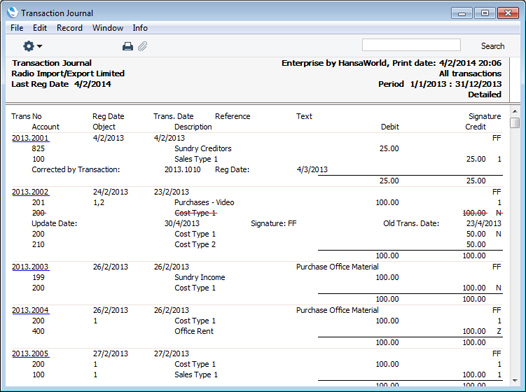The width and height of the screenshot is (526, 392).
Task: Click the vertical scrollbar thumb
Action: [515, 123]
